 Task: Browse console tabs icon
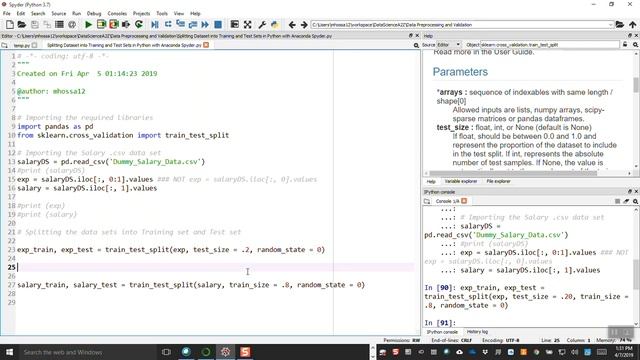pyautogui.click(x=427, y=201)
